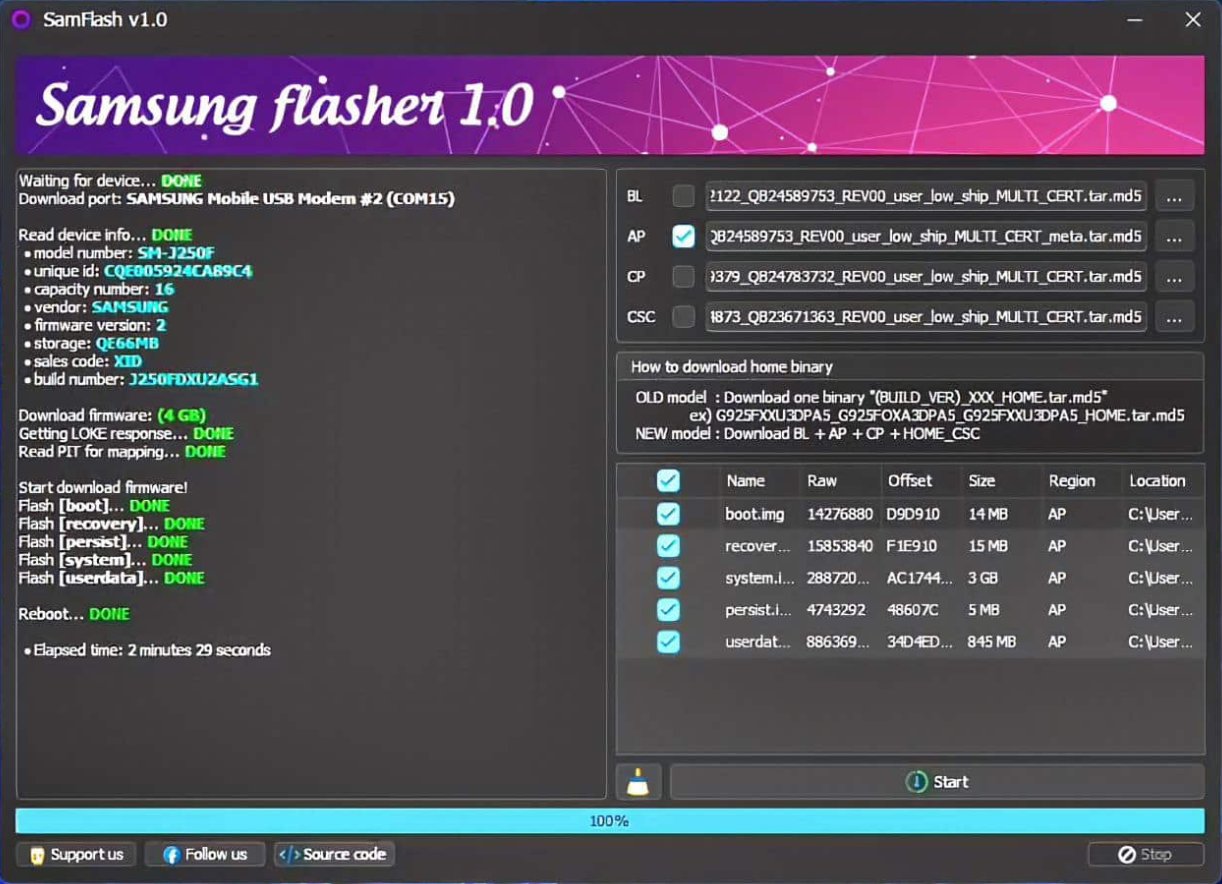Click sales code XID in log
This screenshot has height=884, width=1222.
tap(128, 361)
